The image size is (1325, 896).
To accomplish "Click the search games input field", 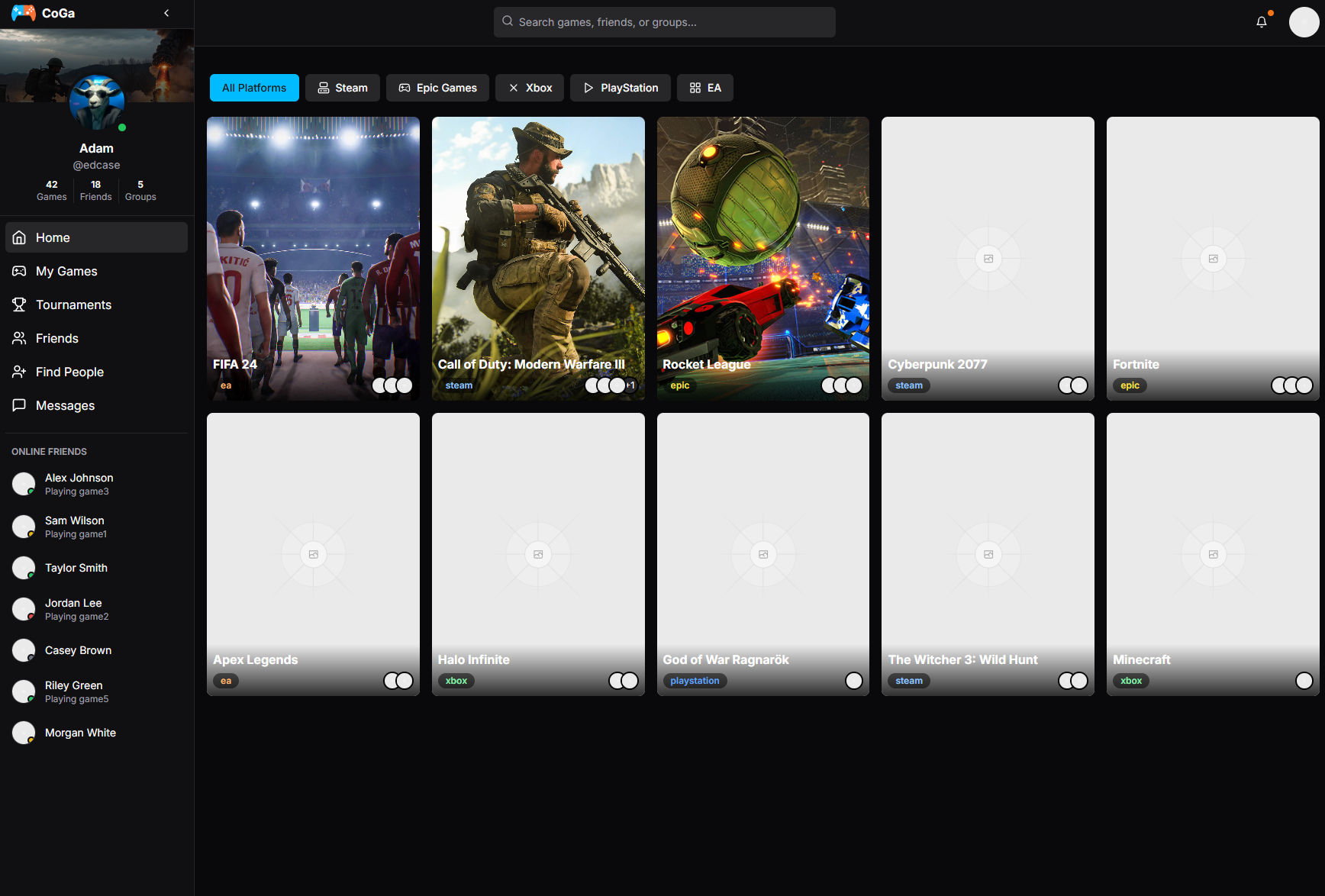I will 664,22.
